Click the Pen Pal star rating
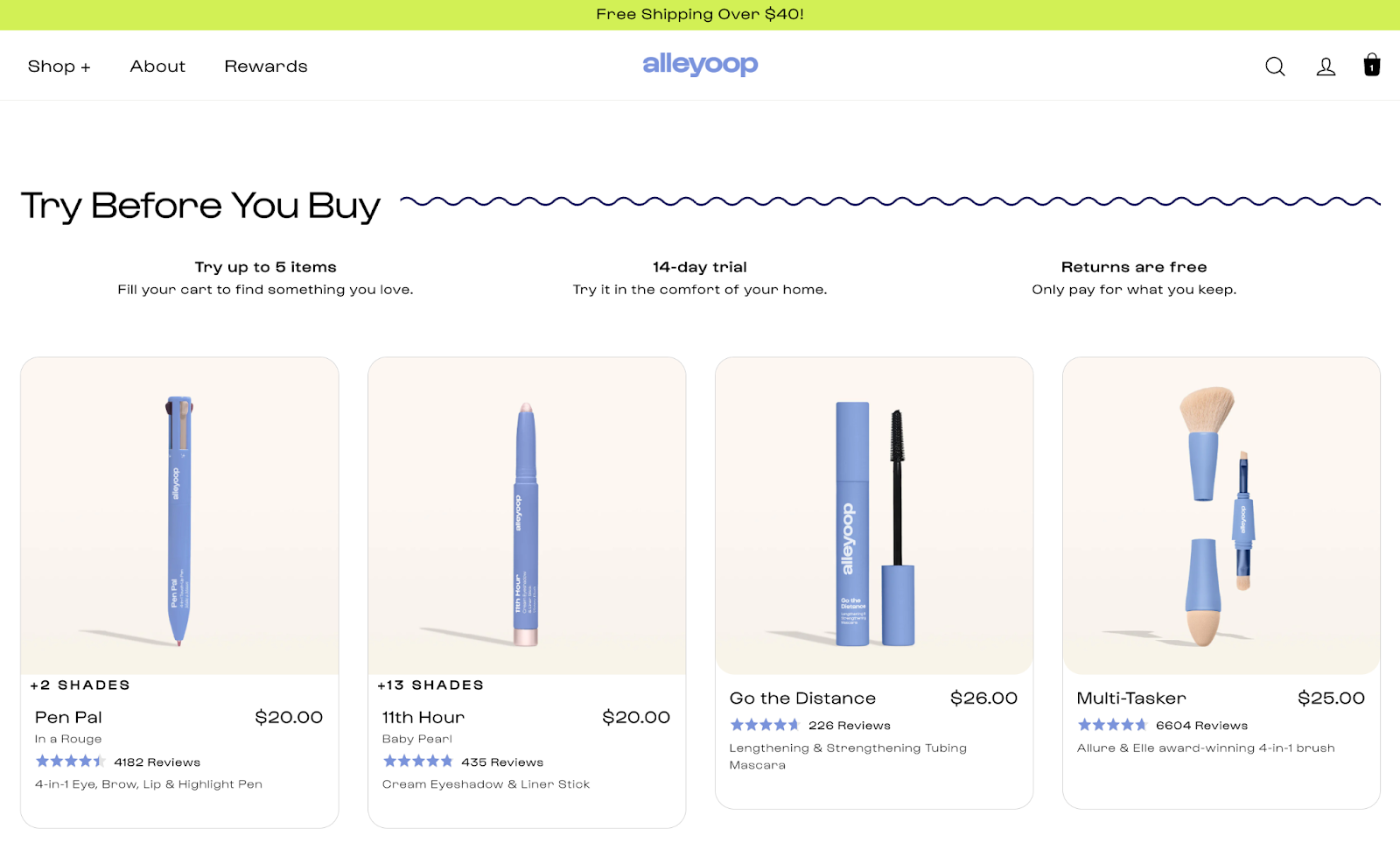 point(70,762)
